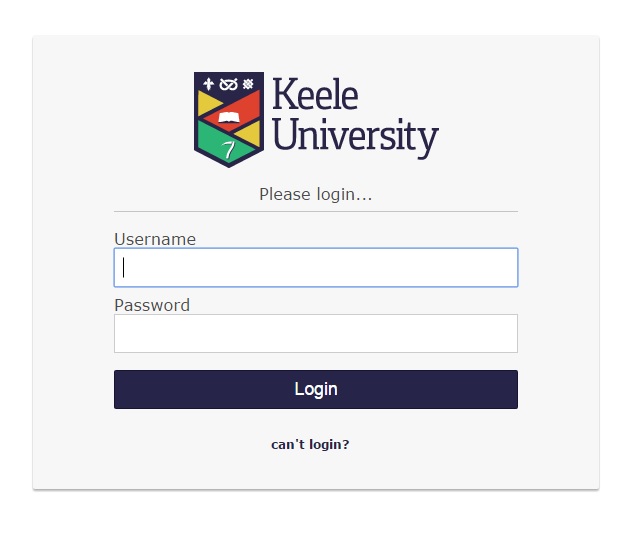Click the divider line below "Please login..."

point(316,211)
